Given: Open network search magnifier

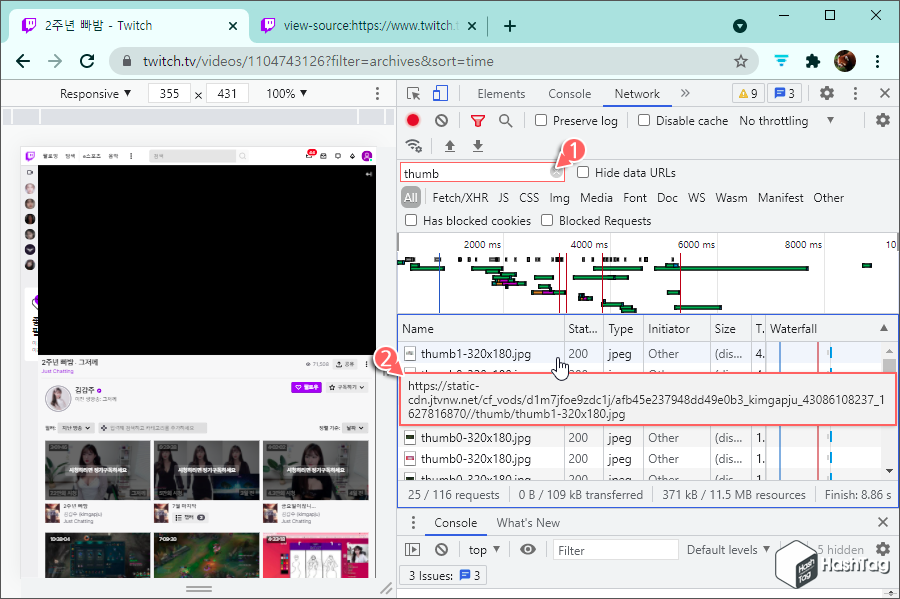Looking at the screenshot, I should [x=505, y=120].
